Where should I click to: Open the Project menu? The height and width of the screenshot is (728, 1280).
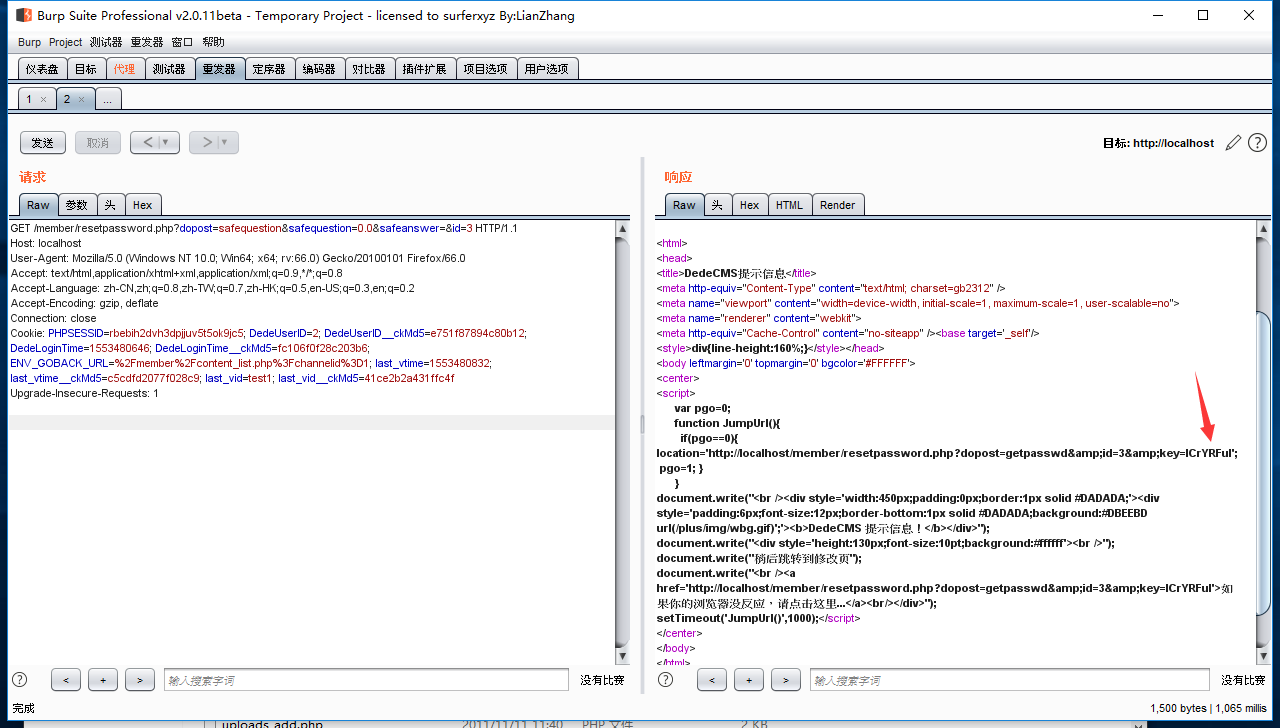(66, 42)
